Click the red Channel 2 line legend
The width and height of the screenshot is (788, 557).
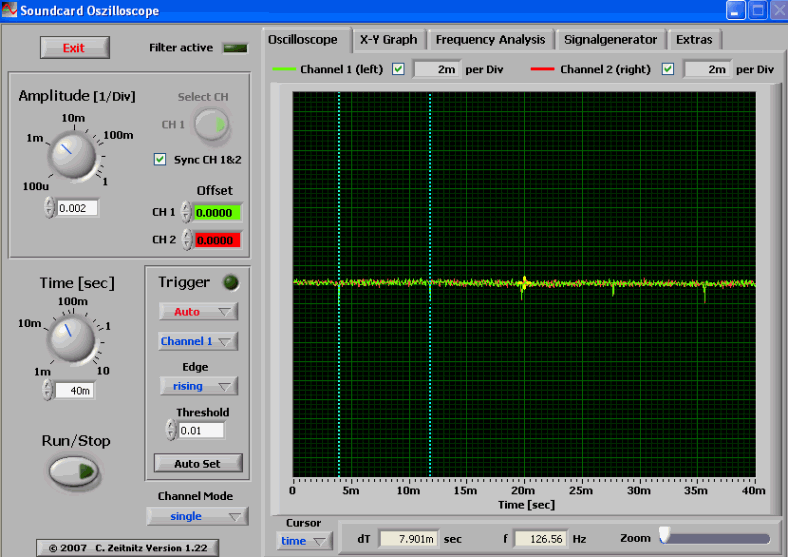coord(542,69)
